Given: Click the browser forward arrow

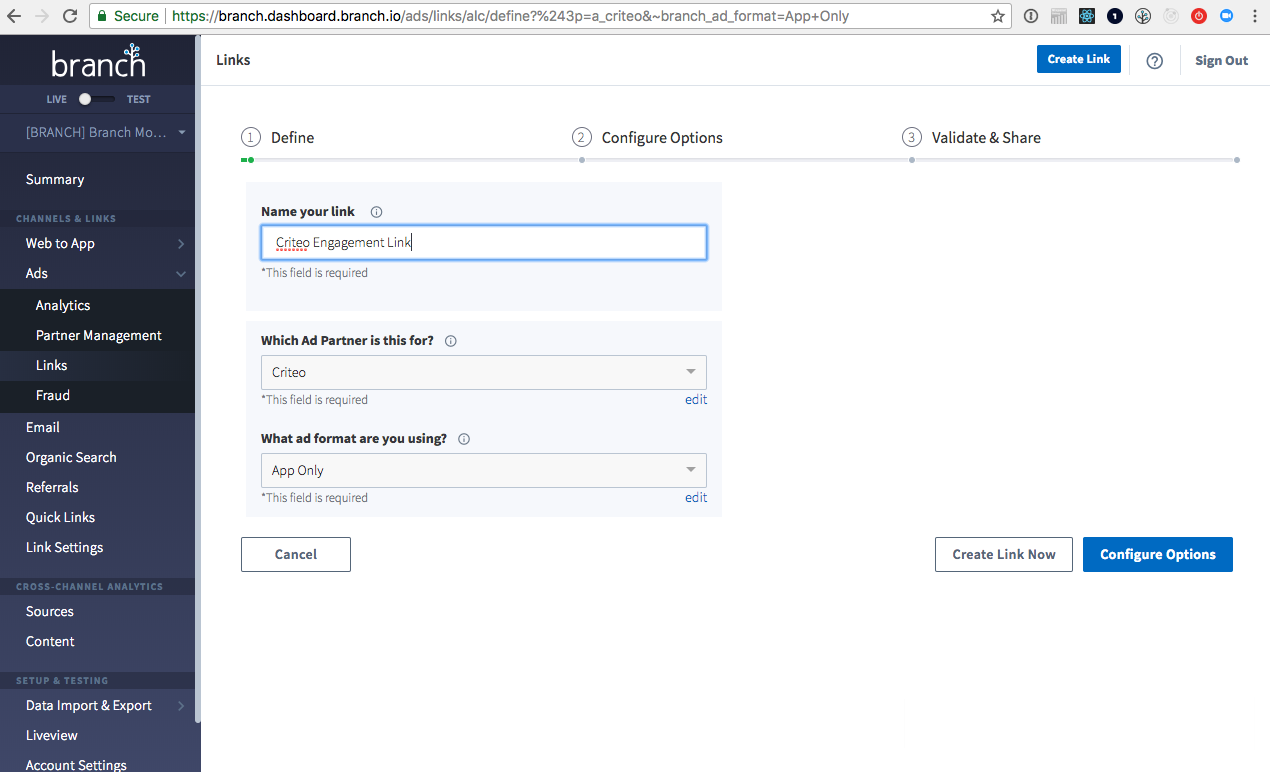Looking at the screenshot, I should tap(42, 16).
